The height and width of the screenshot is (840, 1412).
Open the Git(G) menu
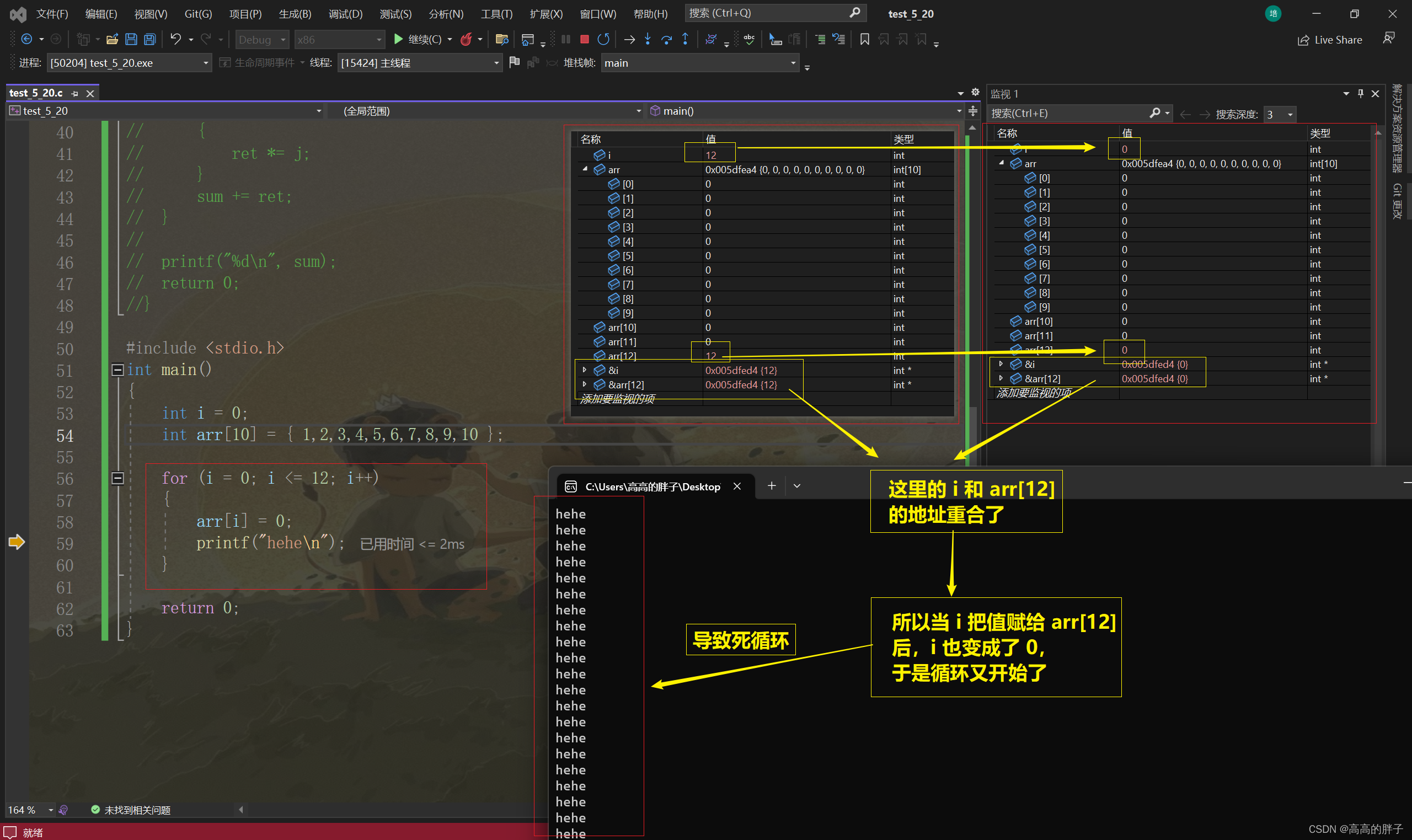[198, 14]
